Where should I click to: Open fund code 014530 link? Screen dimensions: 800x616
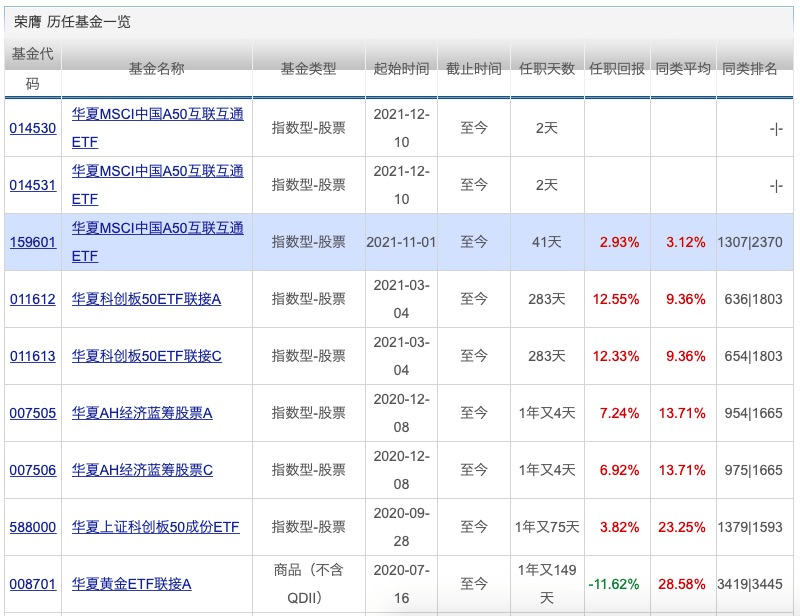[32, 128]
